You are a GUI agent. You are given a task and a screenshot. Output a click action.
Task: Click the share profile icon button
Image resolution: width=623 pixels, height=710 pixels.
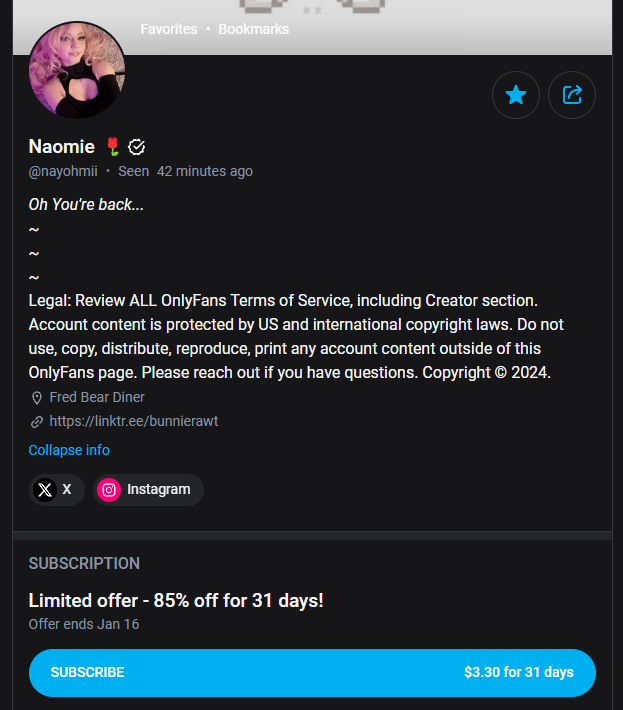(x=572, y=95)
